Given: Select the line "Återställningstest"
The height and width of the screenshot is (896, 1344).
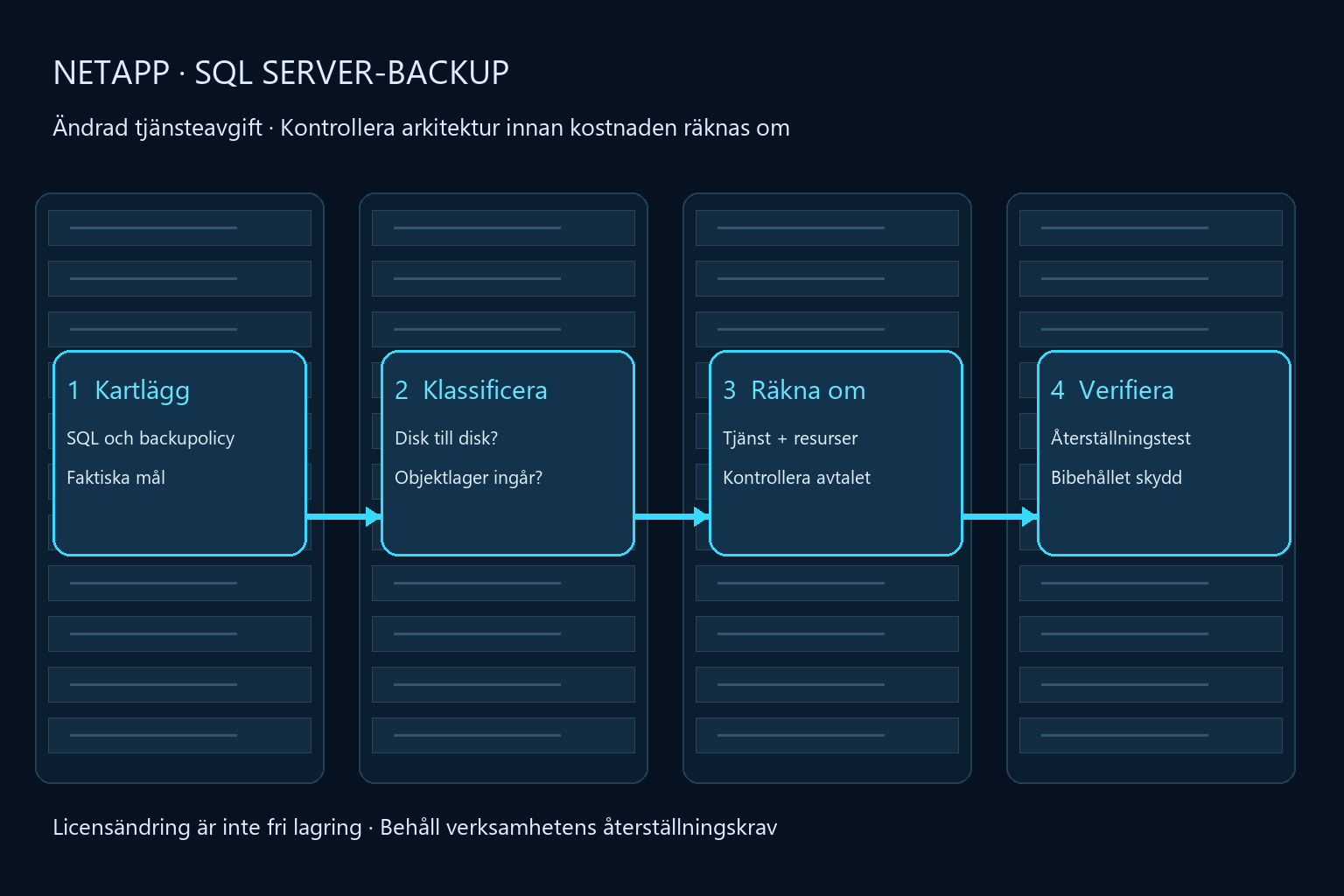Looking at the screenshot, I should pyautogui.click(x=1121, y=438).
